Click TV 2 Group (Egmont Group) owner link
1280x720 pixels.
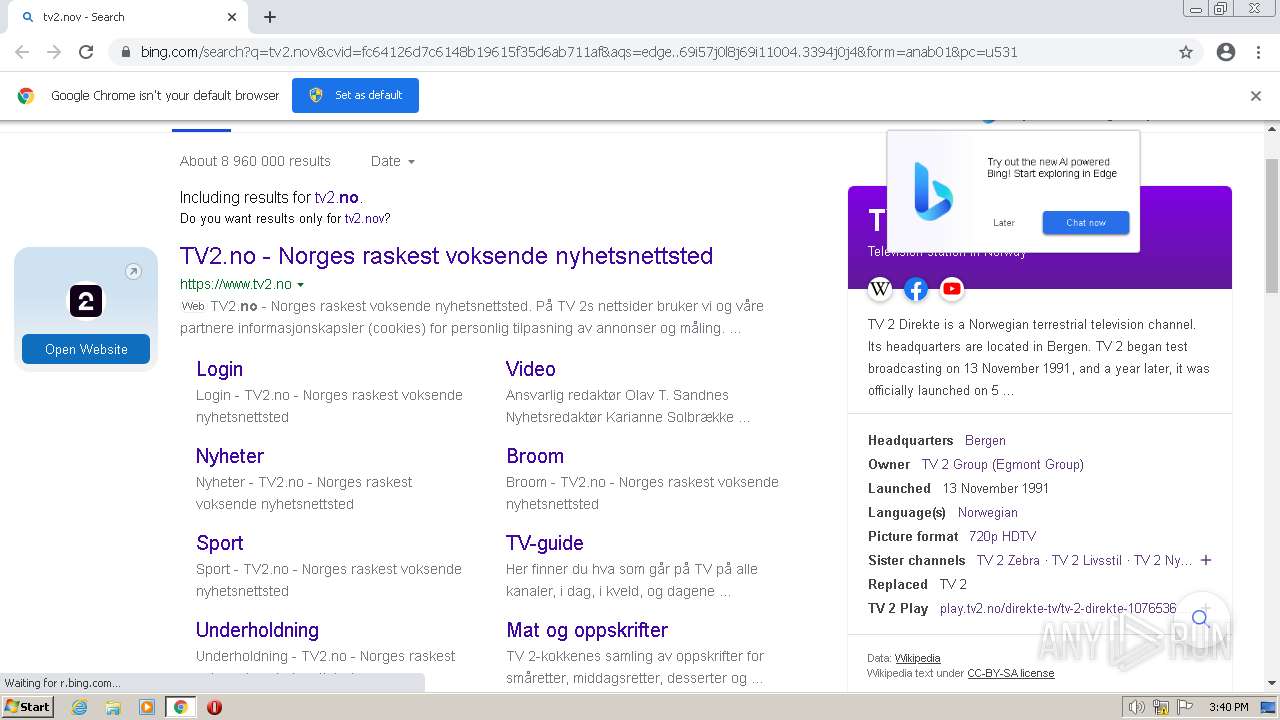click(x=1002, y=464)
